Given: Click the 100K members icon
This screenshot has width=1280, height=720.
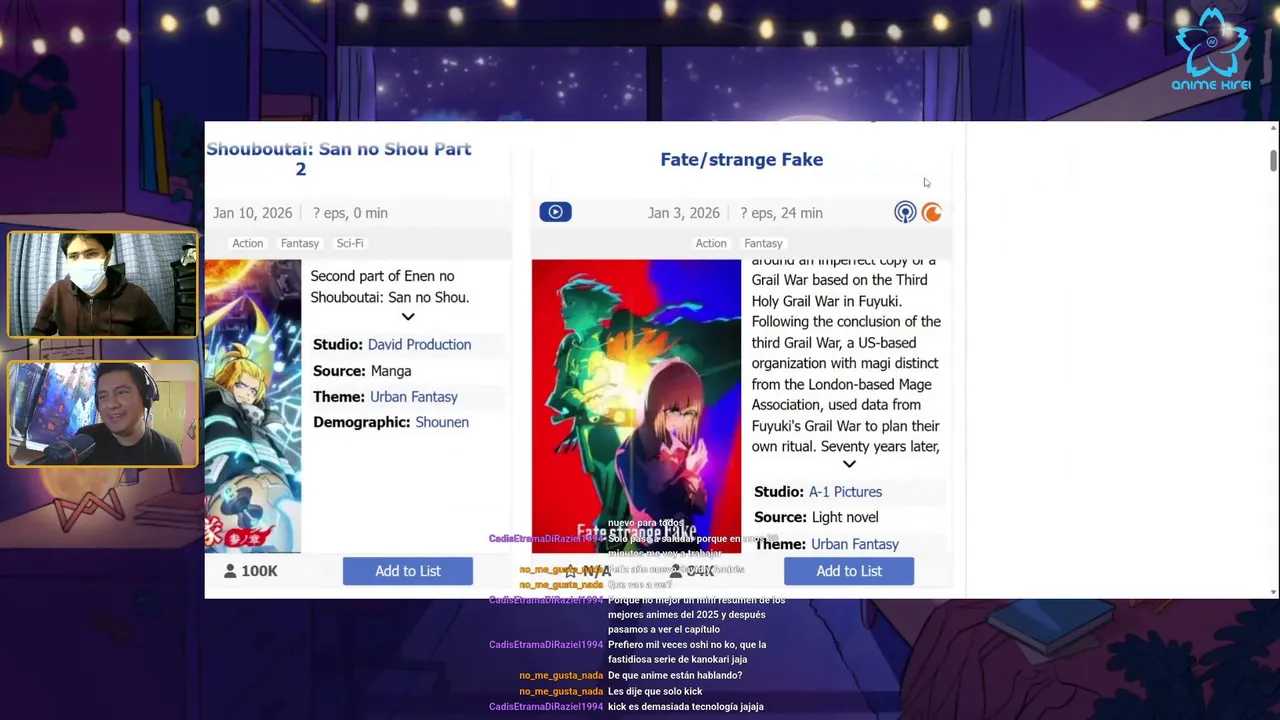Looking at the screenshot, I should click(x=230, y=571).
